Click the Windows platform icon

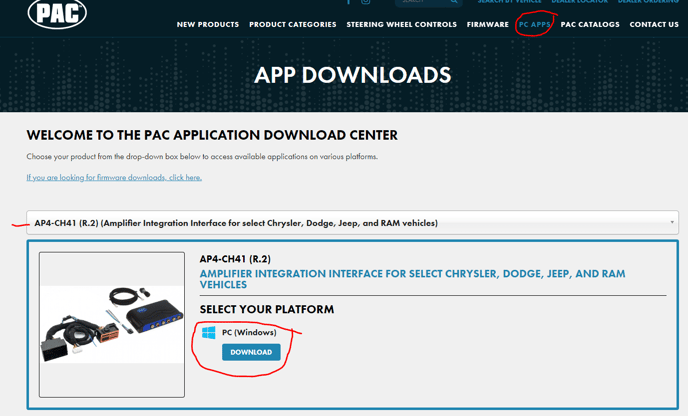[x=208, y=332]
